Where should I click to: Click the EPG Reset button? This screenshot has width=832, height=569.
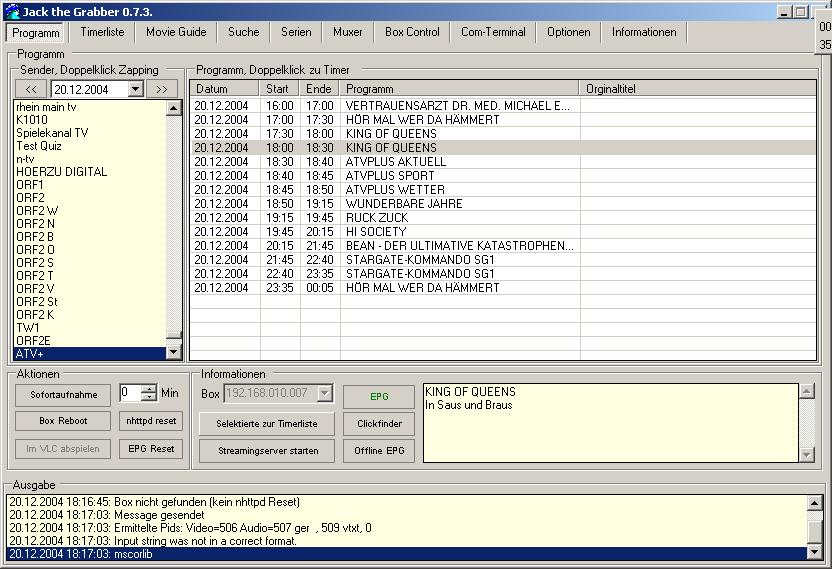click(151, 449)
